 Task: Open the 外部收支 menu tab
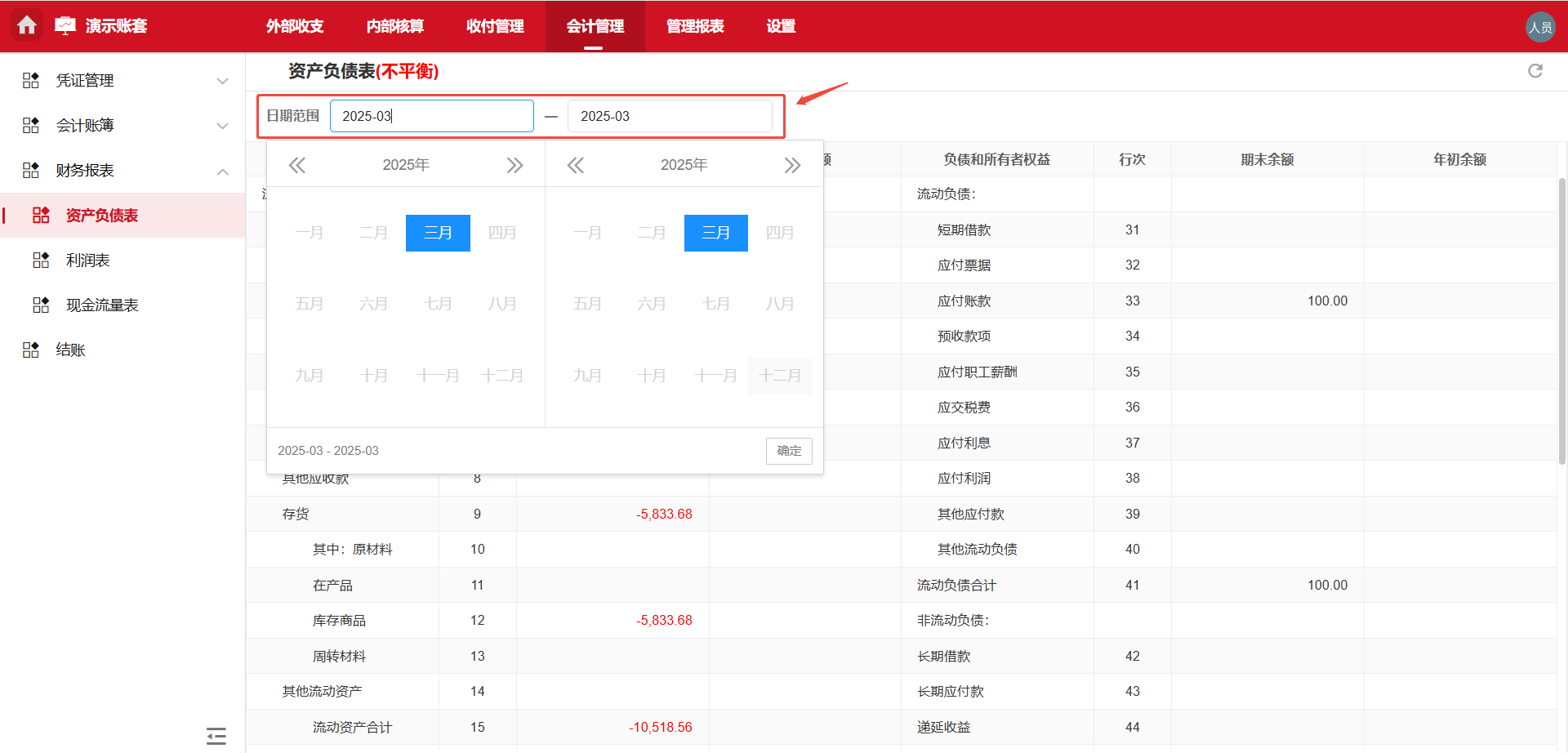(x=294, y=26)
